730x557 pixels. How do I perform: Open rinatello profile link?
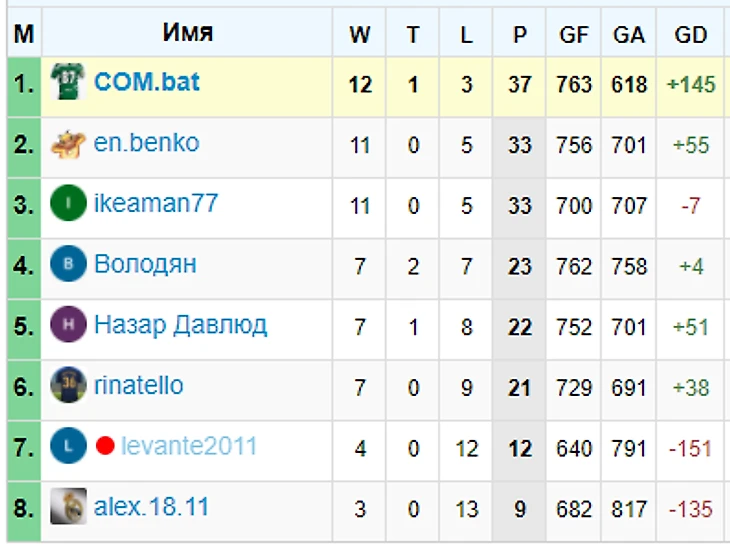pyautogui.click(x=138, y=386)
